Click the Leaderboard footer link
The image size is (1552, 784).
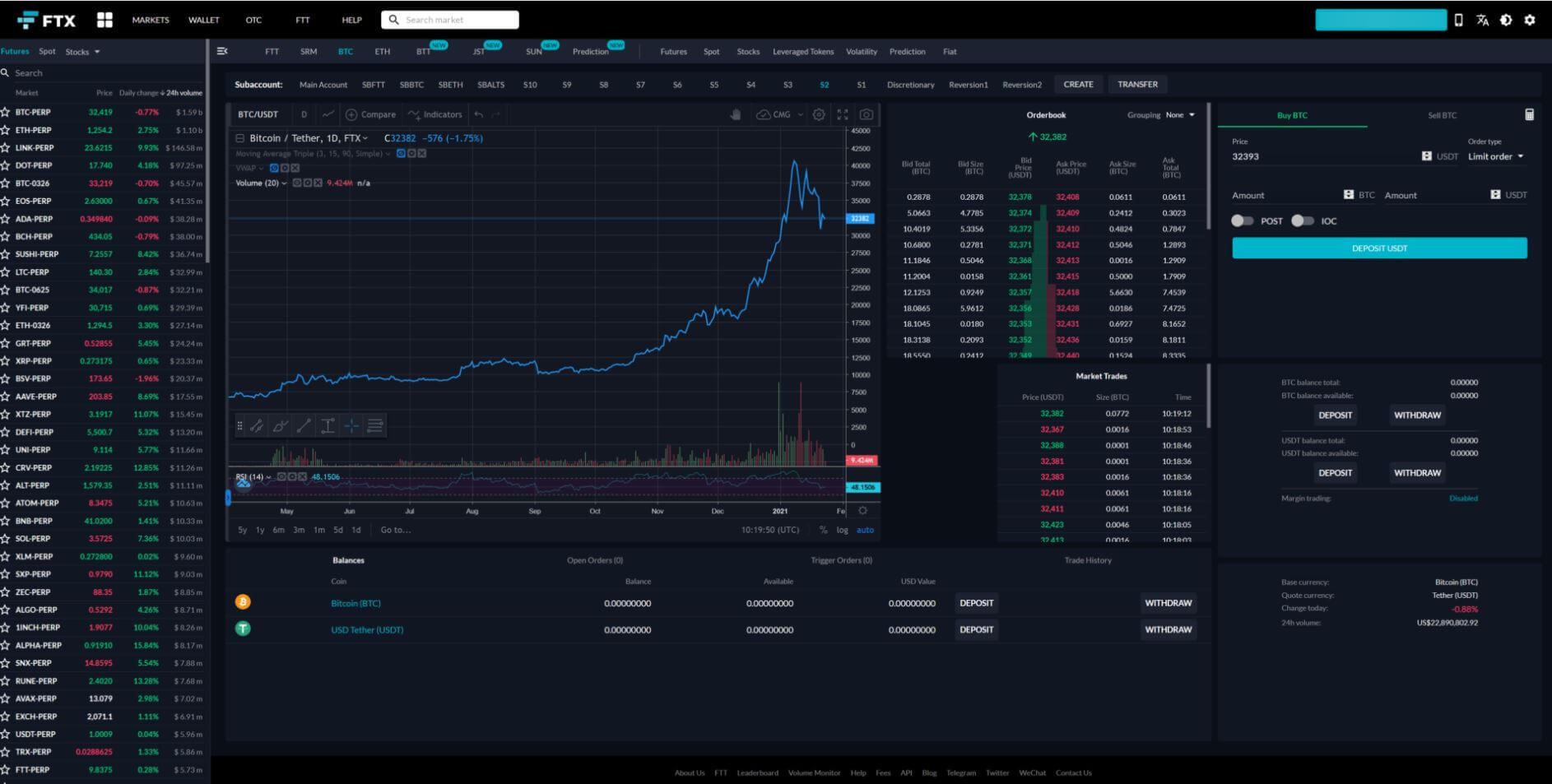(x=757, y=772)
